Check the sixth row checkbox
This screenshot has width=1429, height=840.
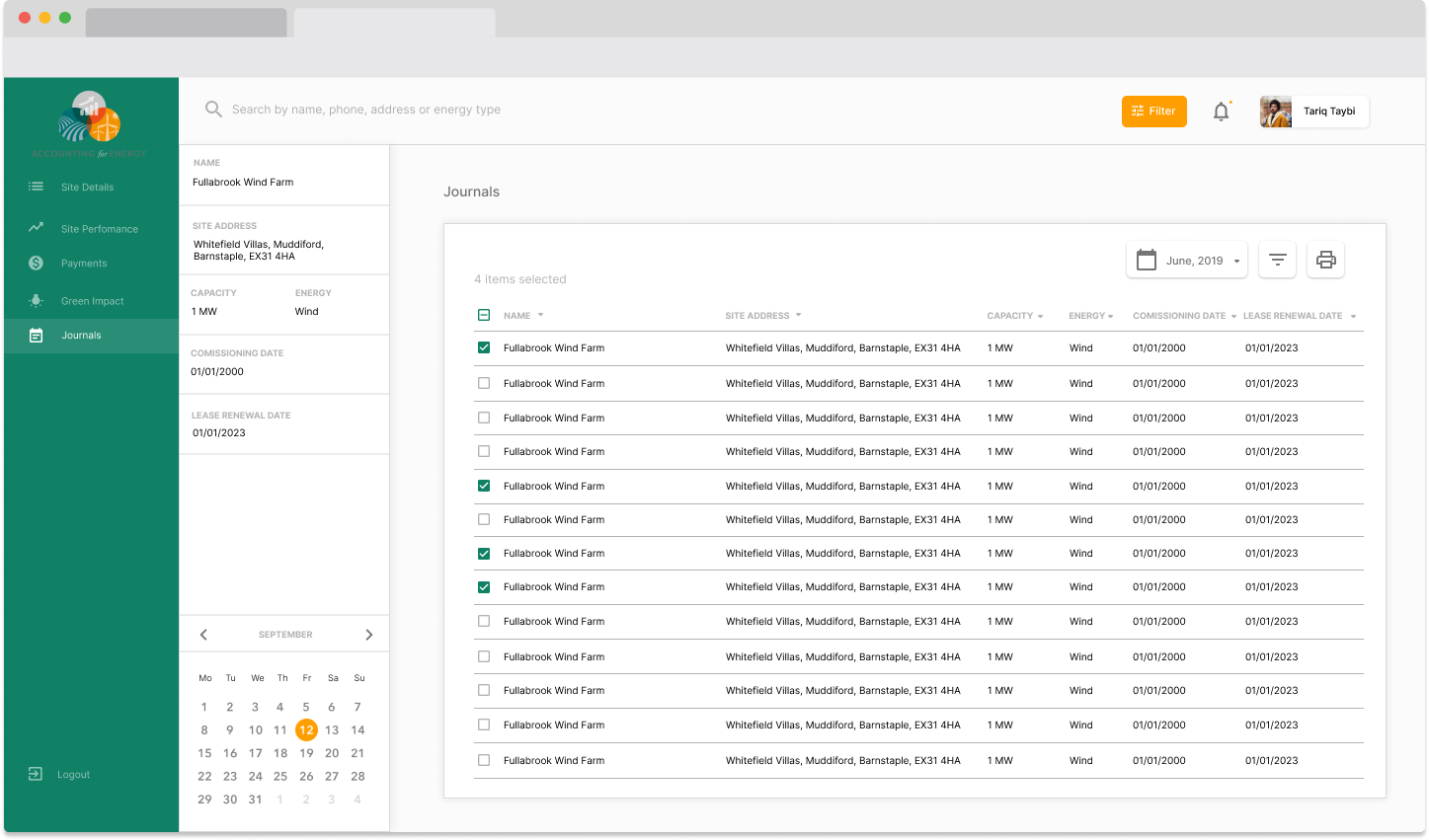(x=484, y=519)
